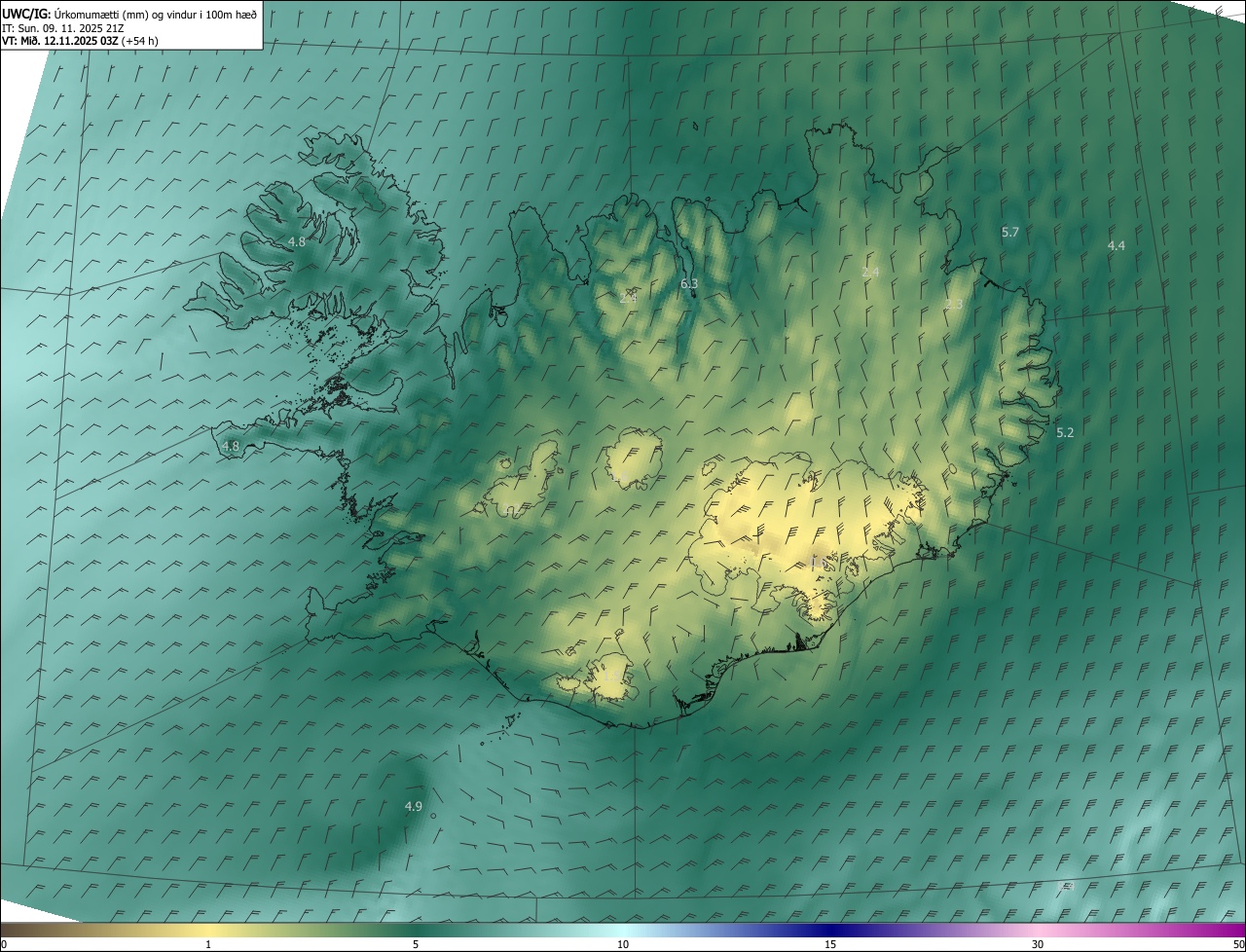Click the colorbar tick label 30

click(1038, 944)
